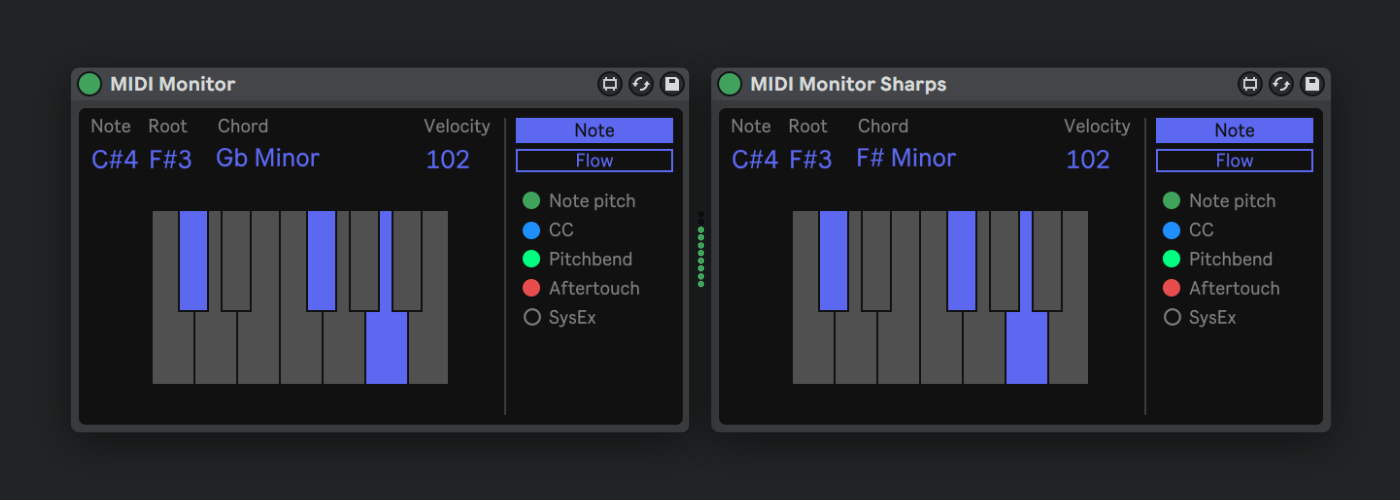
Task: Open Flow view in MIDI Monitor Sharps
Action: 1234,161
